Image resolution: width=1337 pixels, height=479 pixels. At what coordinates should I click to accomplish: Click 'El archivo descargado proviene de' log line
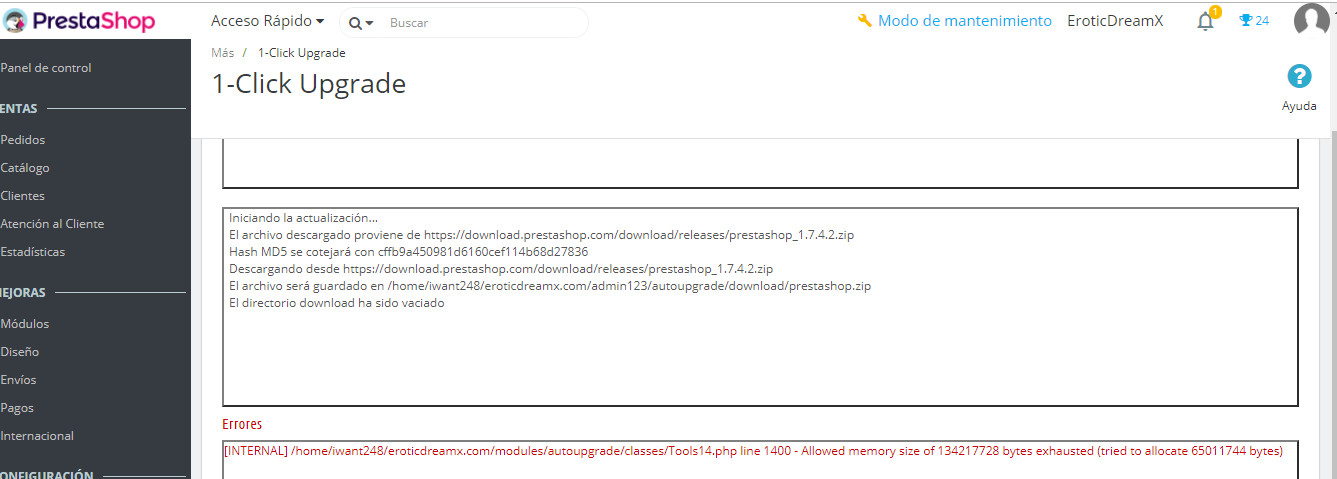coord(541,235)
